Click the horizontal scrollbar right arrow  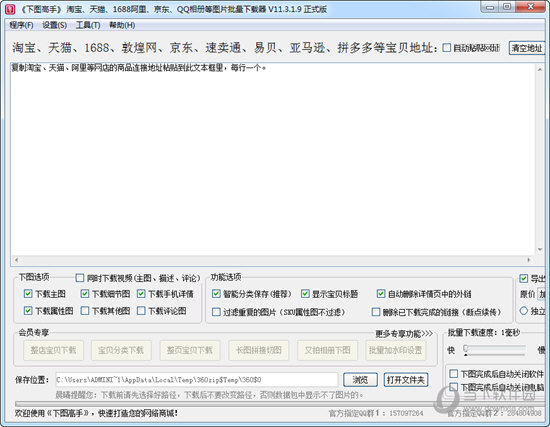(x=529, y=260)
